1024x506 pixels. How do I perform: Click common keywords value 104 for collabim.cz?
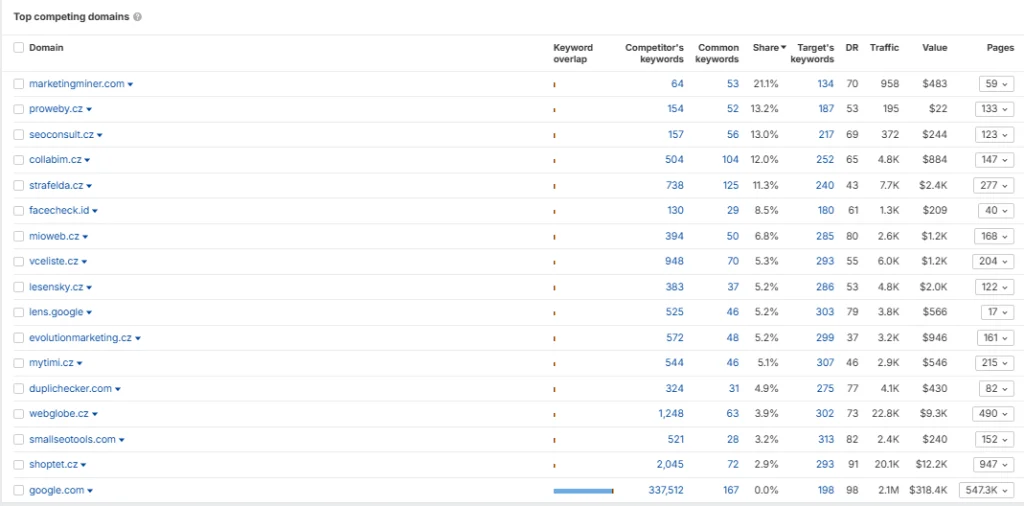[731, 160]
